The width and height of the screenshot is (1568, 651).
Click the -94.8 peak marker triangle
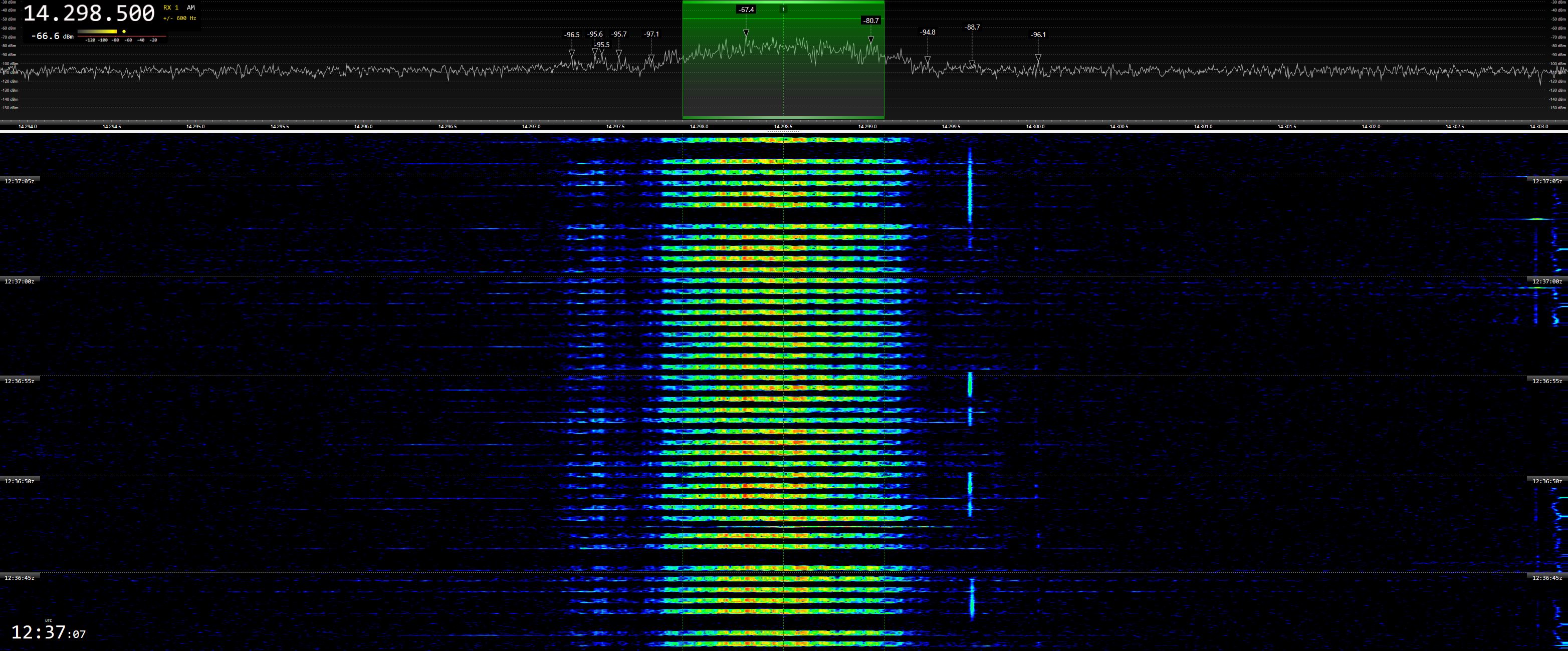pyautogui.click(x=927, y=60)
